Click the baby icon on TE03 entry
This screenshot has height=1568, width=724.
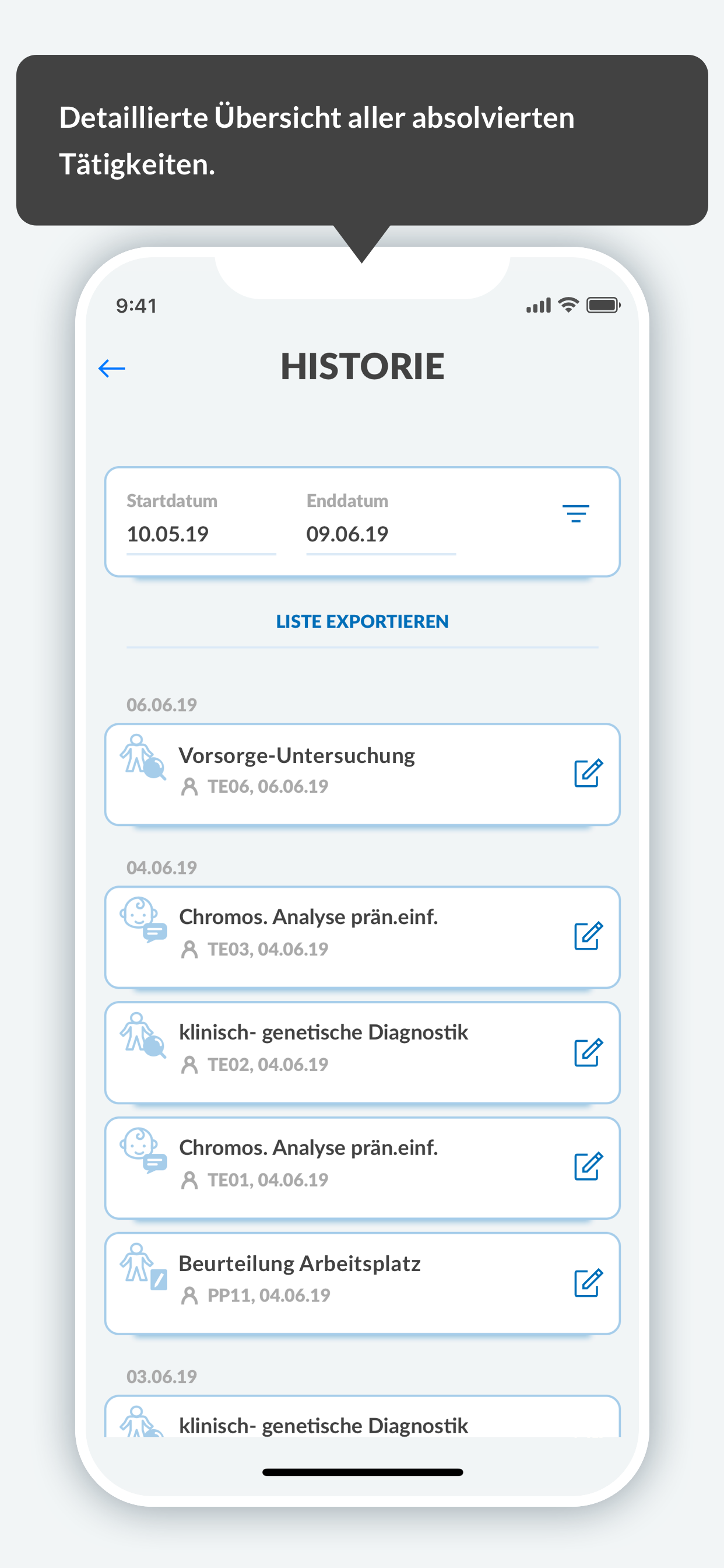[x=143, y=919]
